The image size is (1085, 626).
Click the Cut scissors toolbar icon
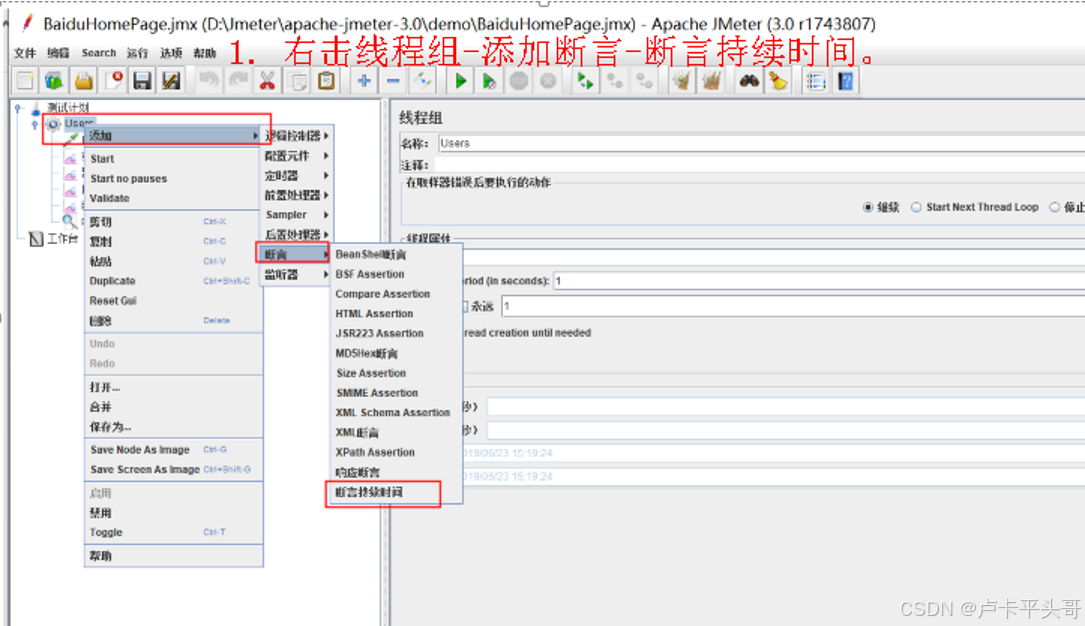tap(267, 81)
